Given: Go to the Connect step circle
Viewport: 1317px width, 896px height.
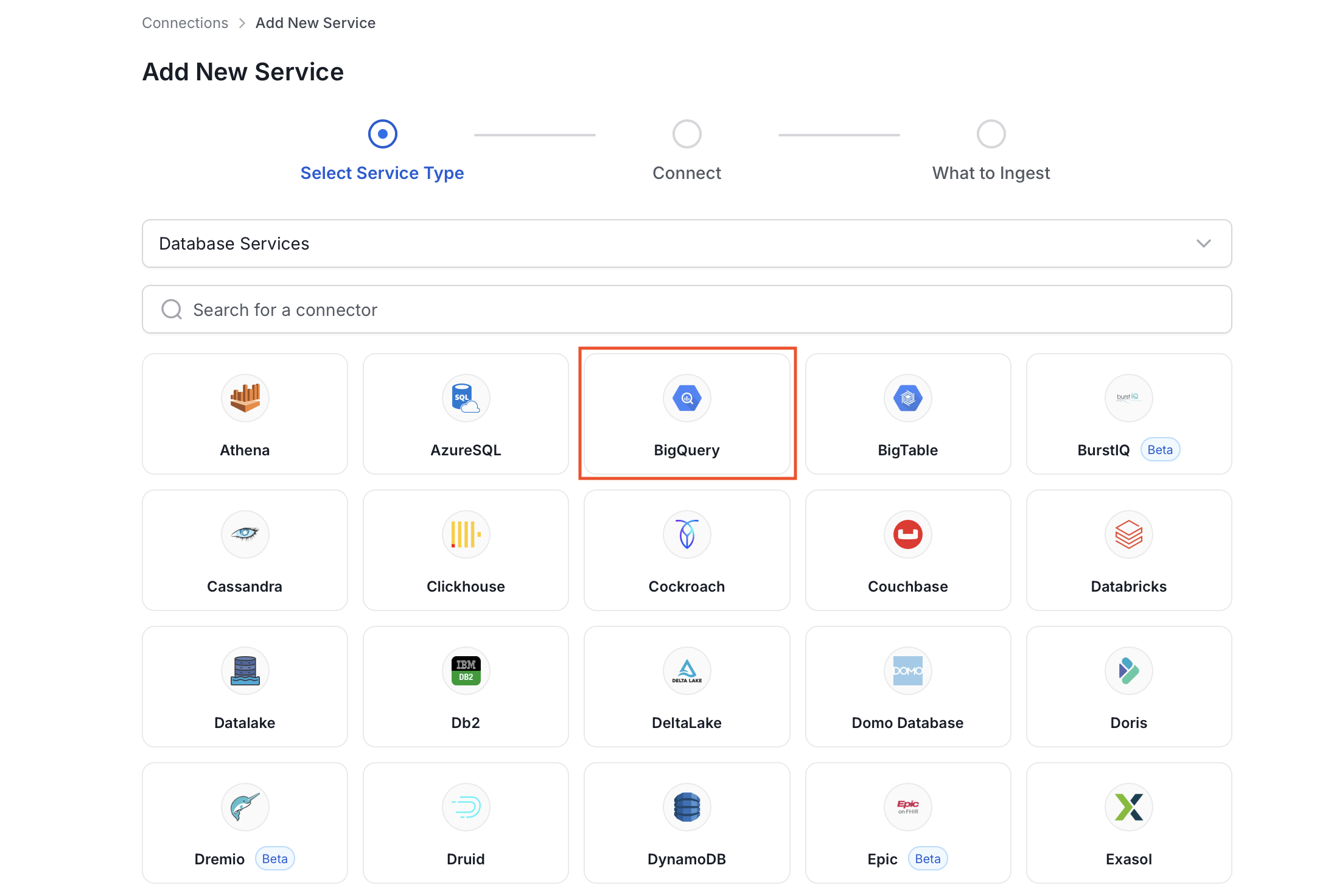Looking at the screenshot, I should tap(687, 134).
